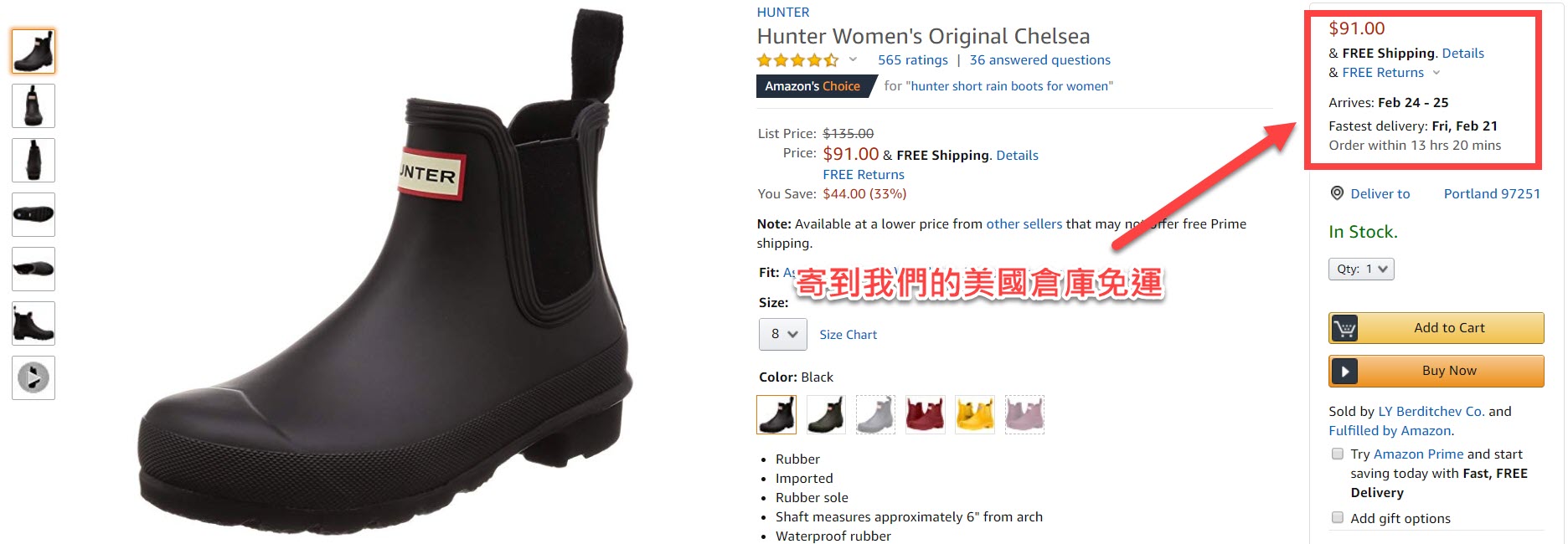The width and height of the screenshot is (1568, 544).
Task: Open the 36 answered questions link
Action: [1040, 60]
